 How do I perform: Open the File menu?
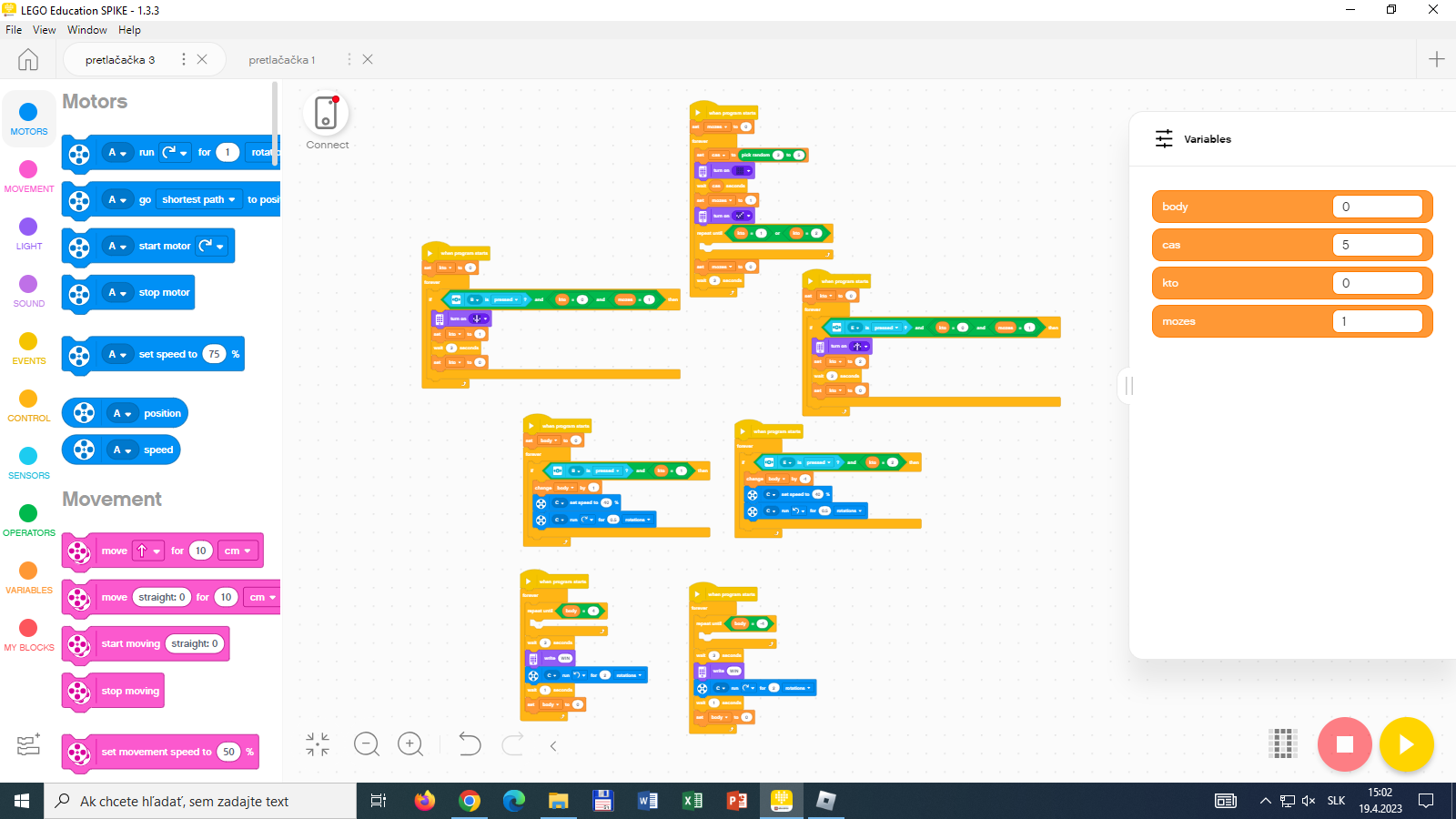coord(14,30)
